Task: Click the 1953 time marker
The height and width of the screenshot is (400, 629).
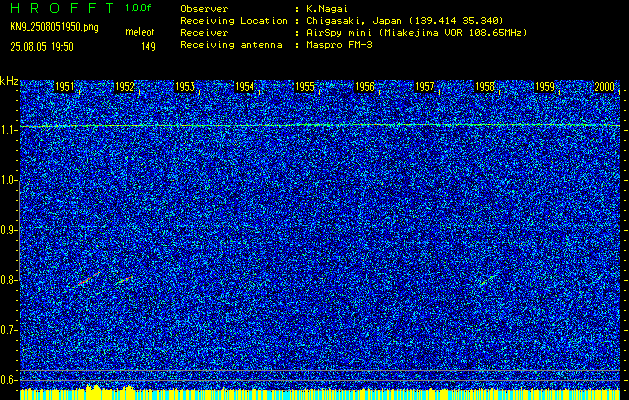Action: click(x=185, y=87)
